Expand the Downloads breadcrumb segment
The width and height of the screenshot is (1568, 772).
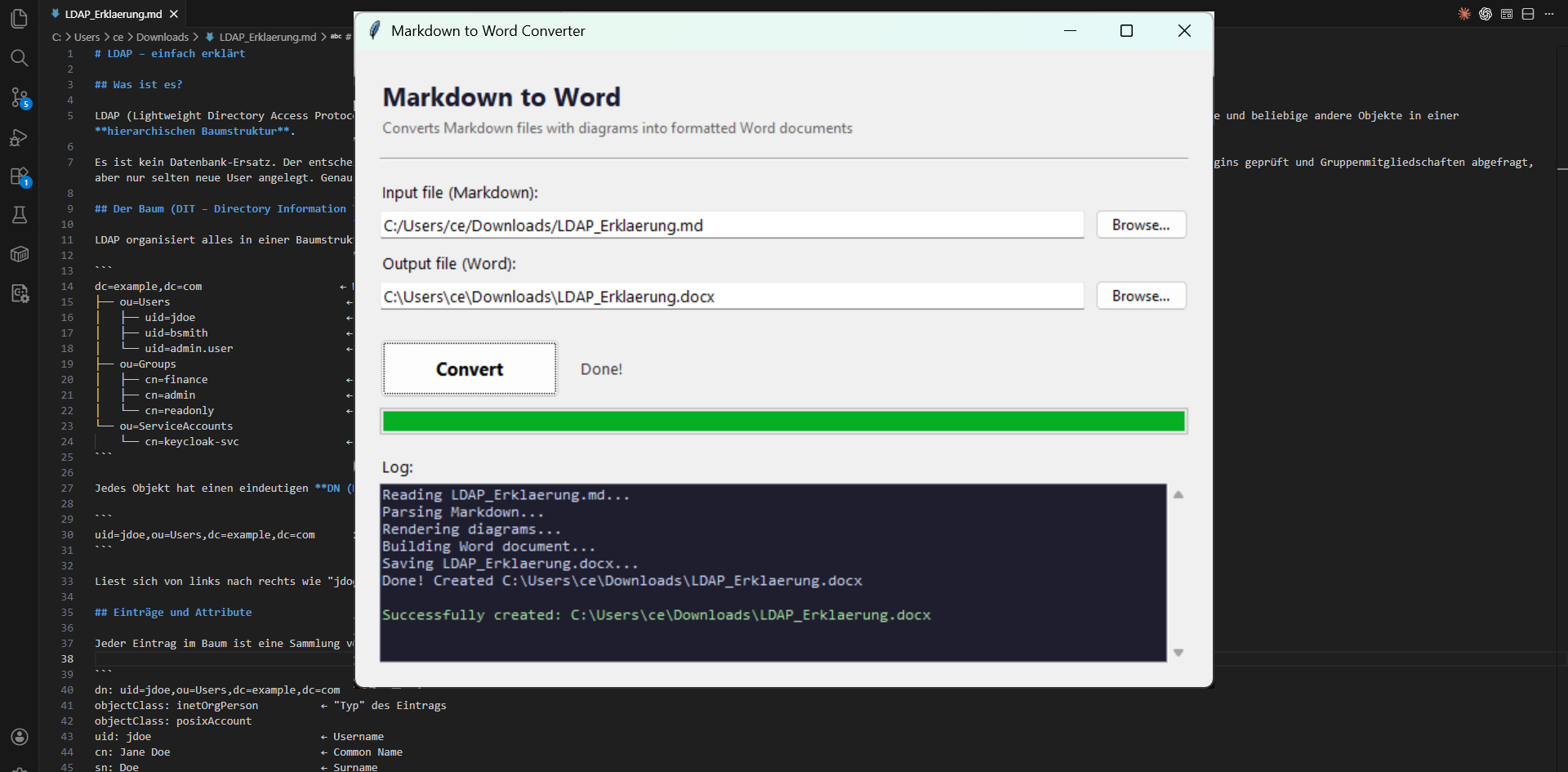coord(162,37)
